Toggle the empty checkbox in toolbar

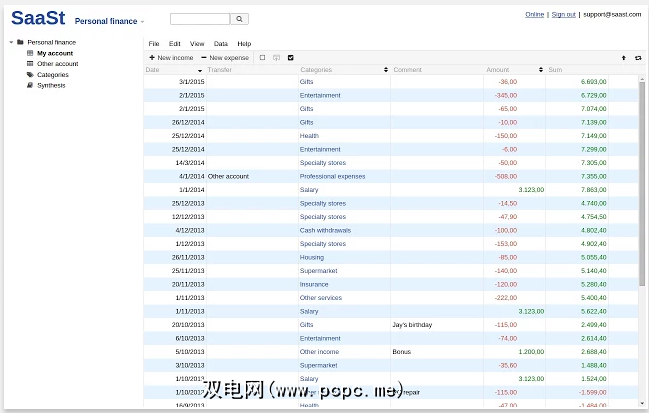(262, 58)
